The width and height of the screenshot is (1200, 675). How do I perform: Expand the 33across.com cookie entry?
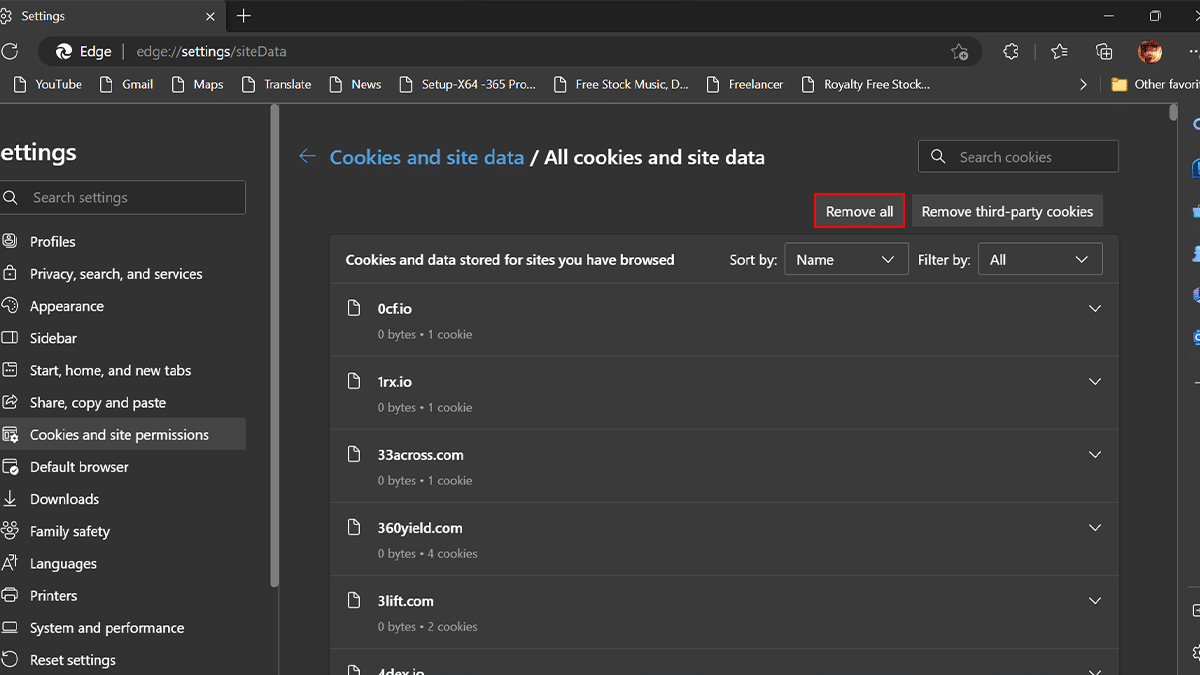point(1094,455)
